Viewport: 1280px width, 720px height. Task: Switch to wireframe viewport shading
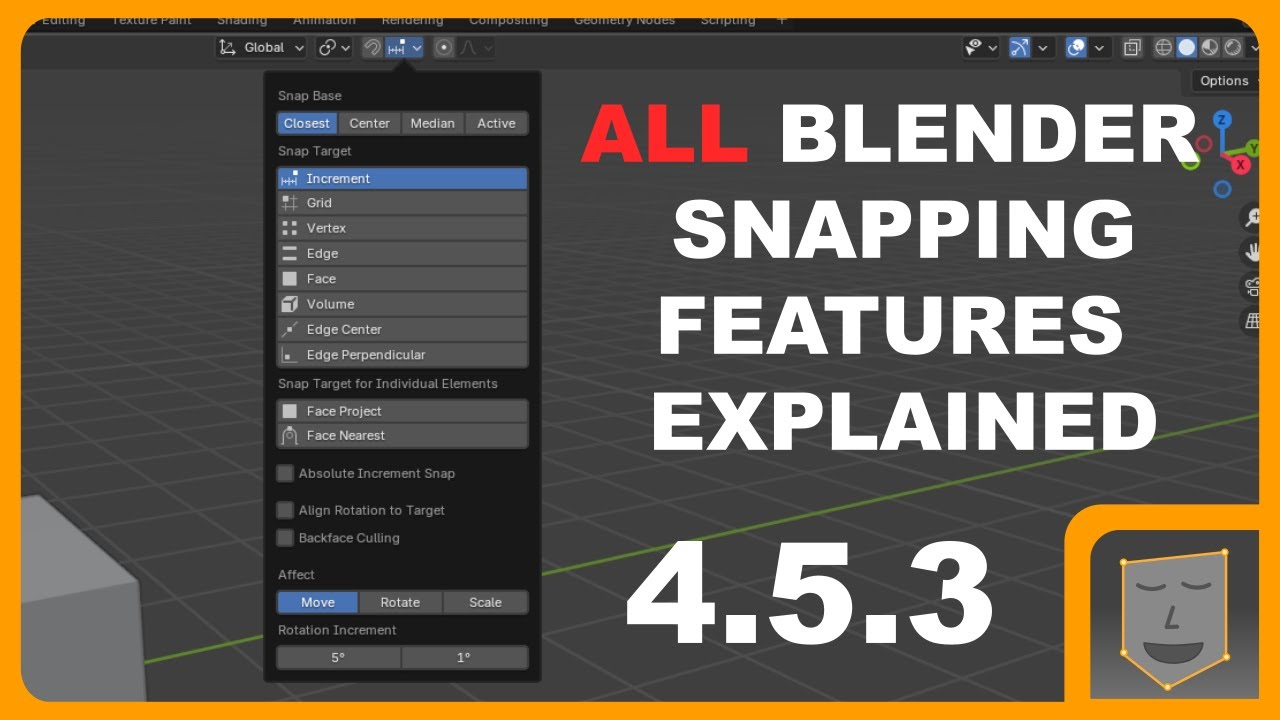click(1163, 47)
